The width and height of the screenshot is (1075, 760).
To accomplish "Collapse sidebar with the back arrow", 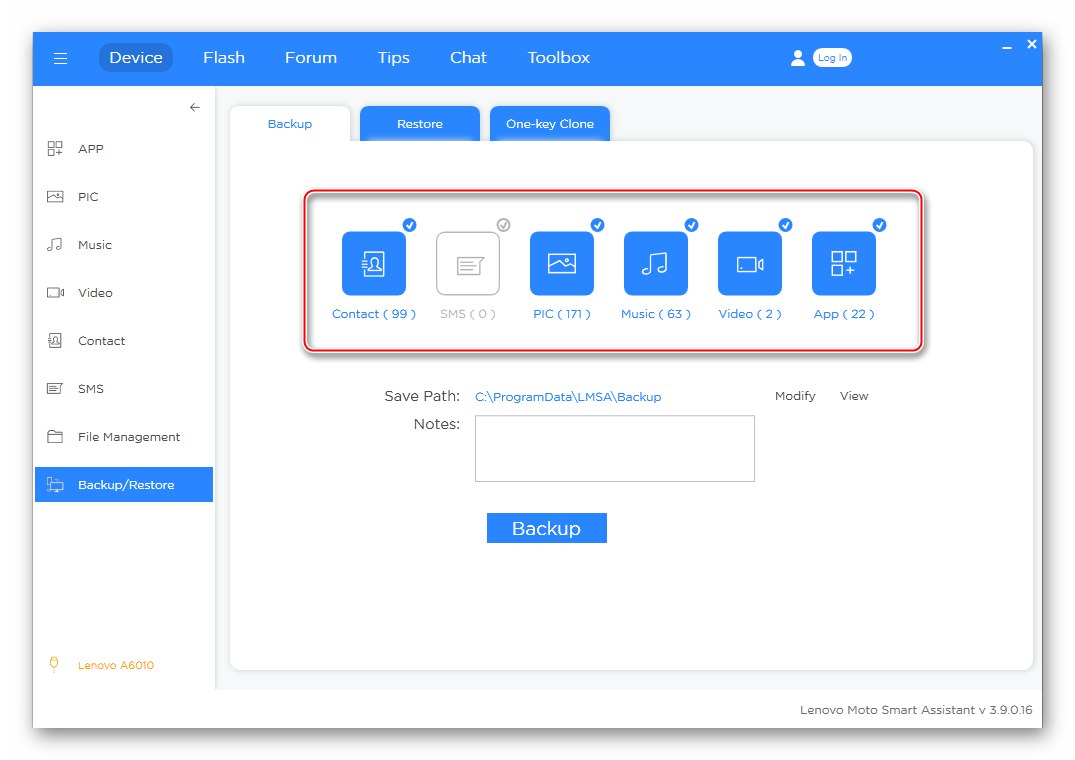I will [x=195, y=108].
